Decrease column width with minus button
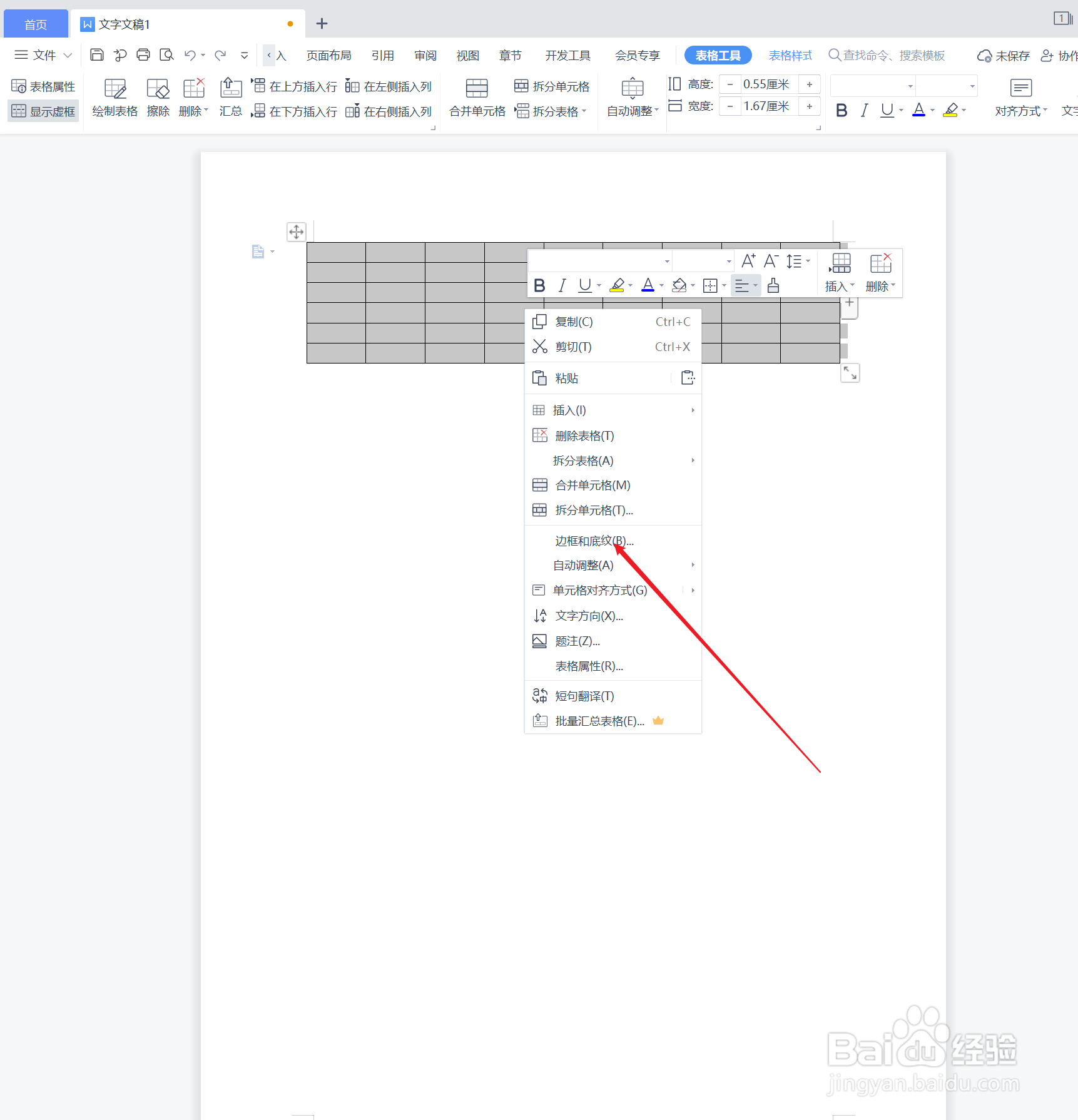Viewport: 1078px width, 1120px height. click(730, 106)
